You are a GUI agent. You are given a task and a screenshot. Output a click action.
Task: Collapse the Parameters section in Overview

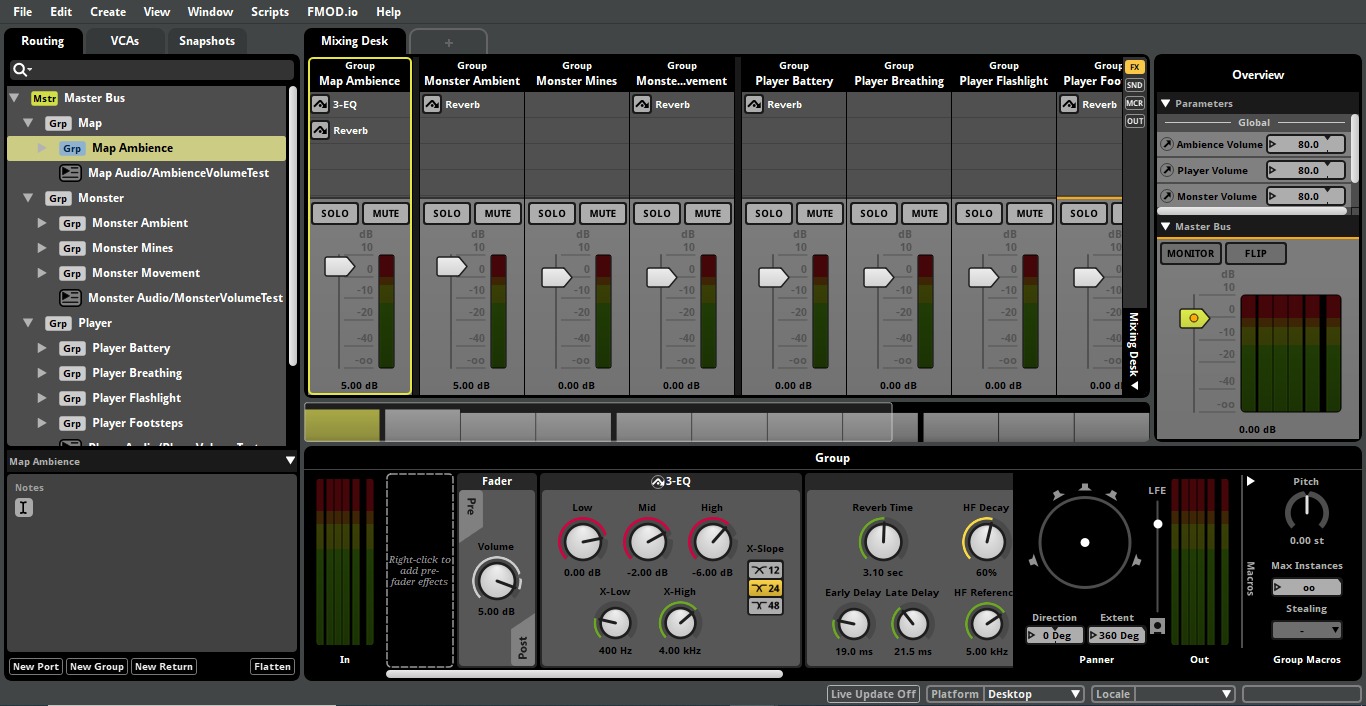[x=1165, y=103]
